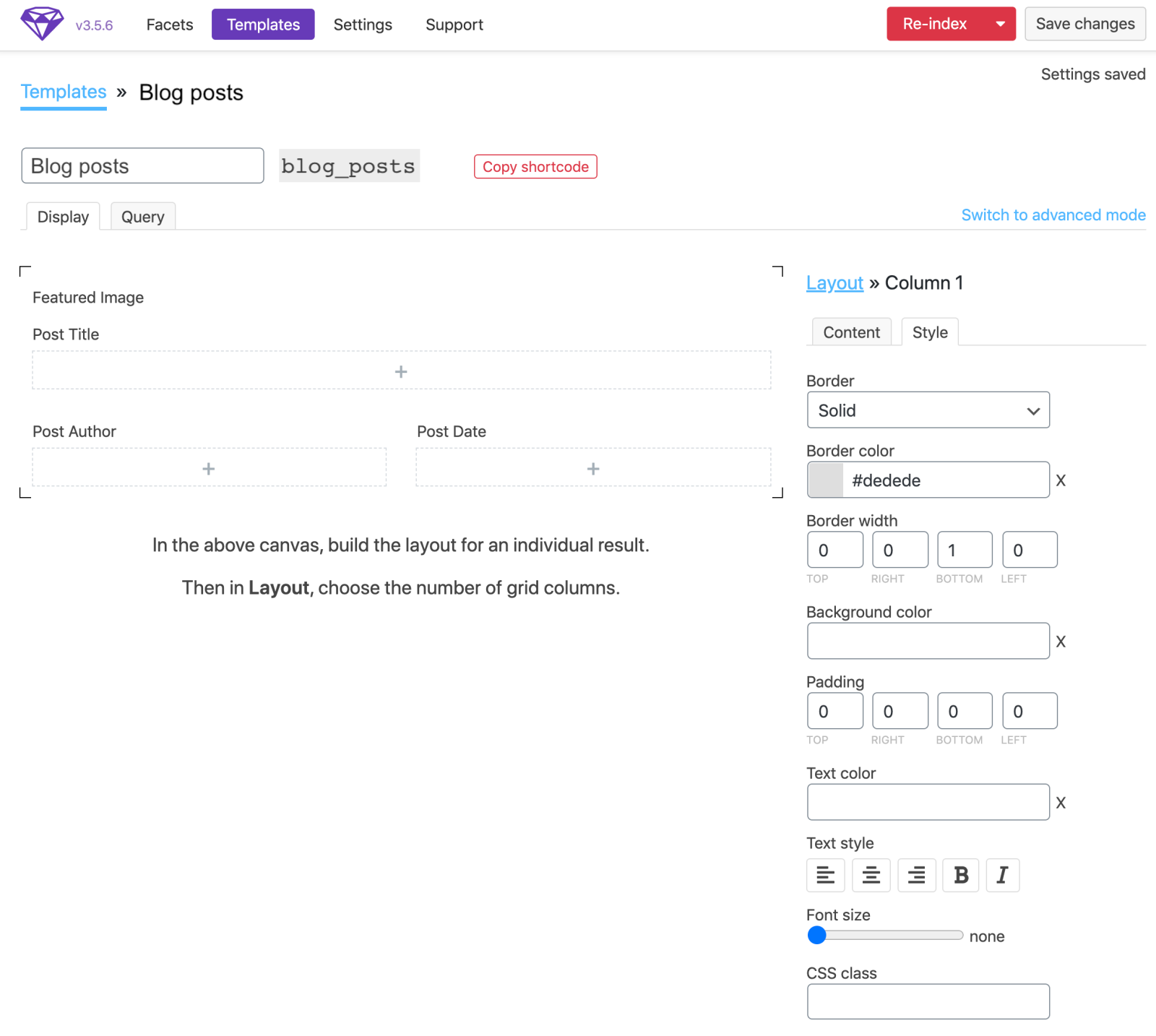Align text right in Text style
1156x1036 pixels.
click(x=916, y=876)
